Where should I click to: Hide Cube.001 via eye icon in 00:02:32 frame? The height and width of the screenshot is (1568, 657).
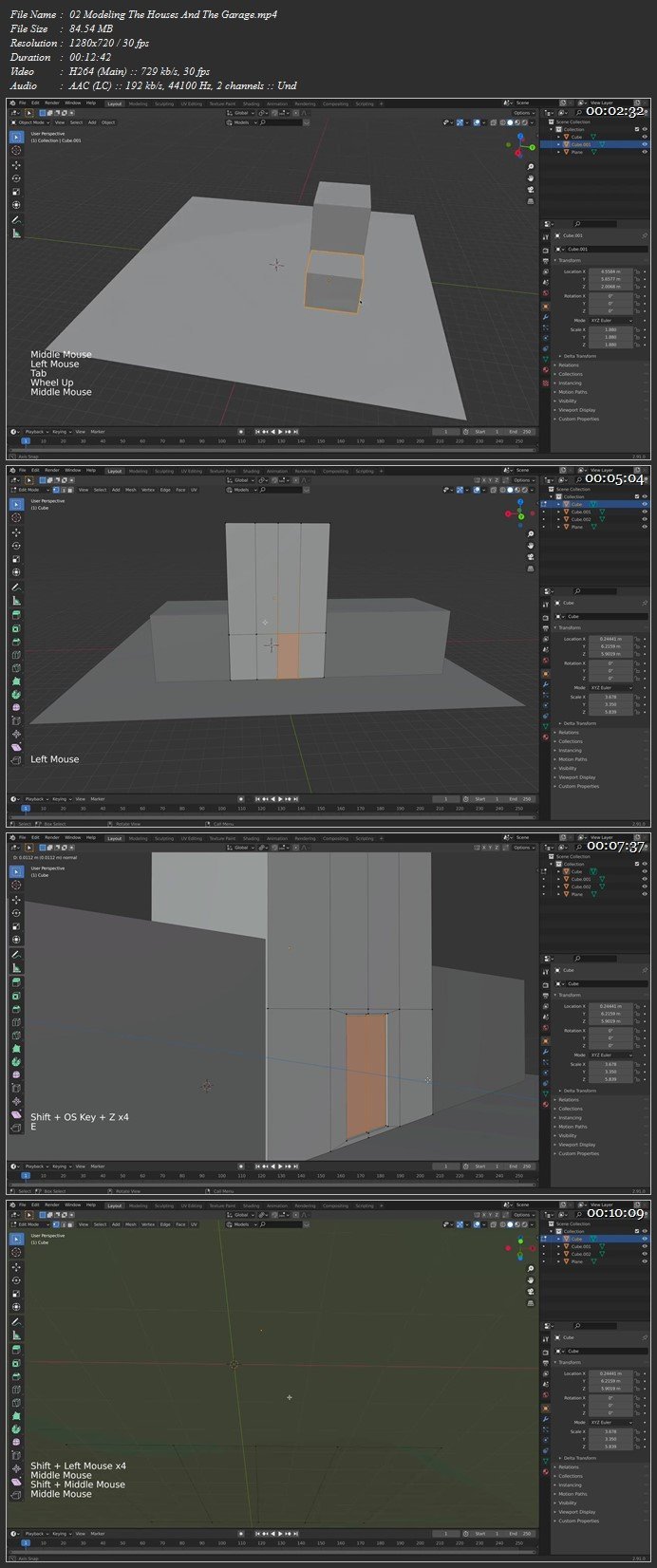click(645, 144)
